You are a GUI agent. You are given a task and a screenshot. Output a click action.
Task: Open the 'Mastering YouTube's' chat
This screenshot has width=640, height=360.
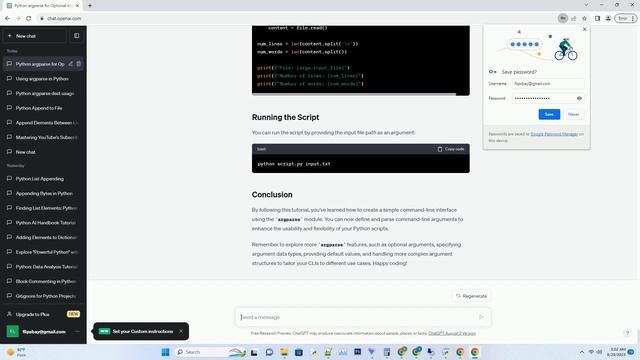click(43, 138)
